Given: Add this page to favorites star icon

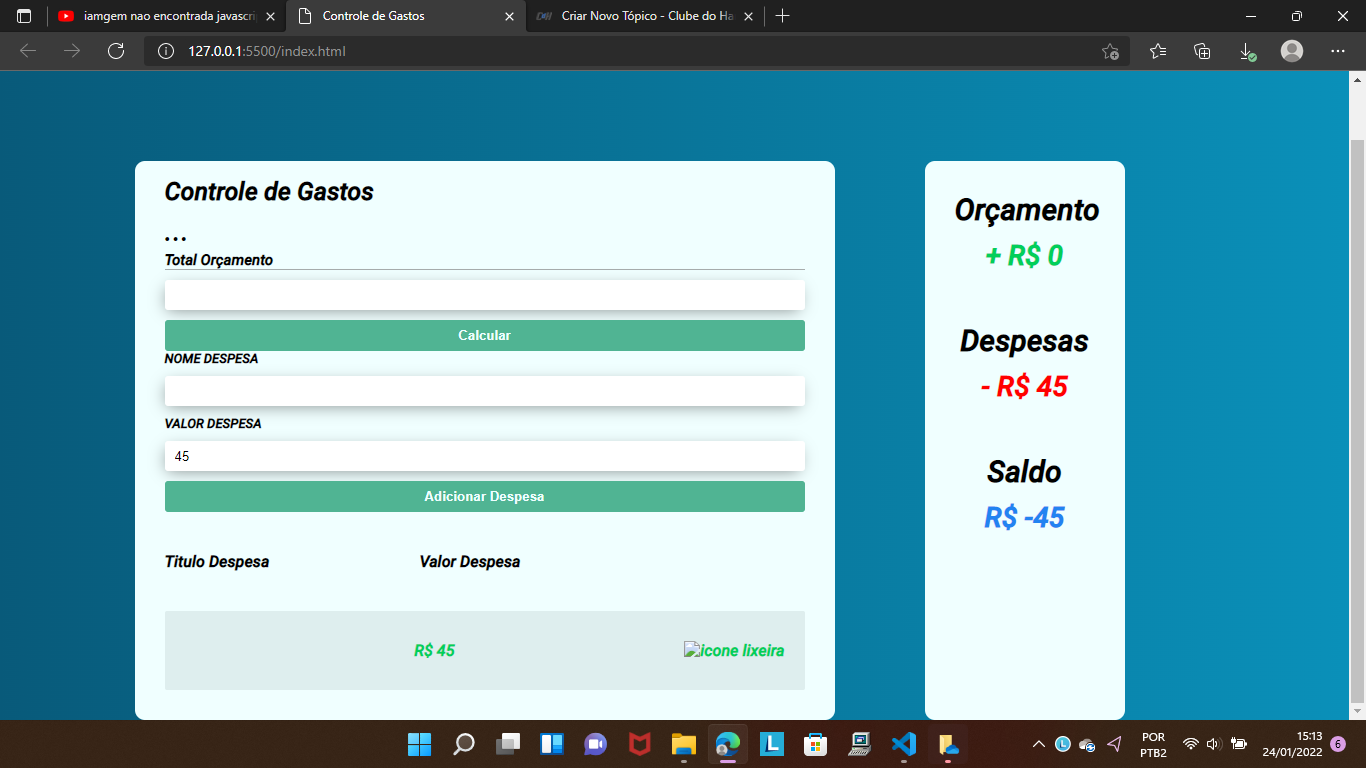Looking at the screenshot, I should pos(1110,51).
